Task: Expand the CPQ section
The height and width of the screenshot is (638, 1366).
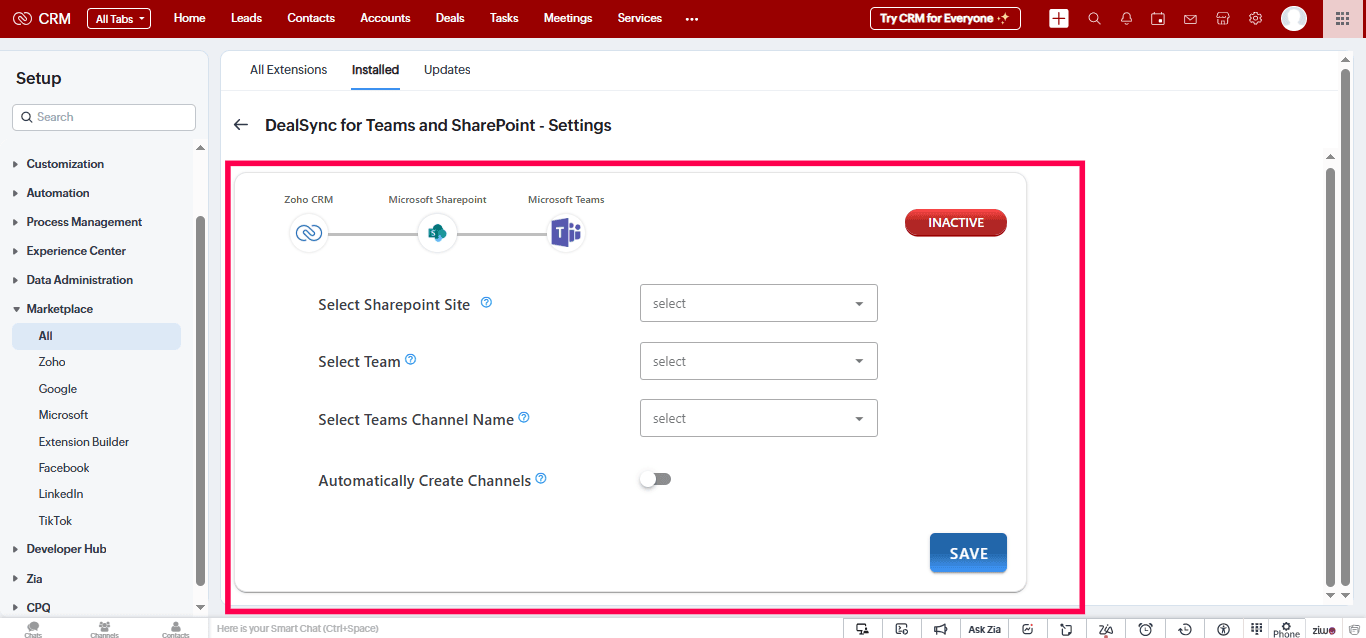Action: pos(38,607)
